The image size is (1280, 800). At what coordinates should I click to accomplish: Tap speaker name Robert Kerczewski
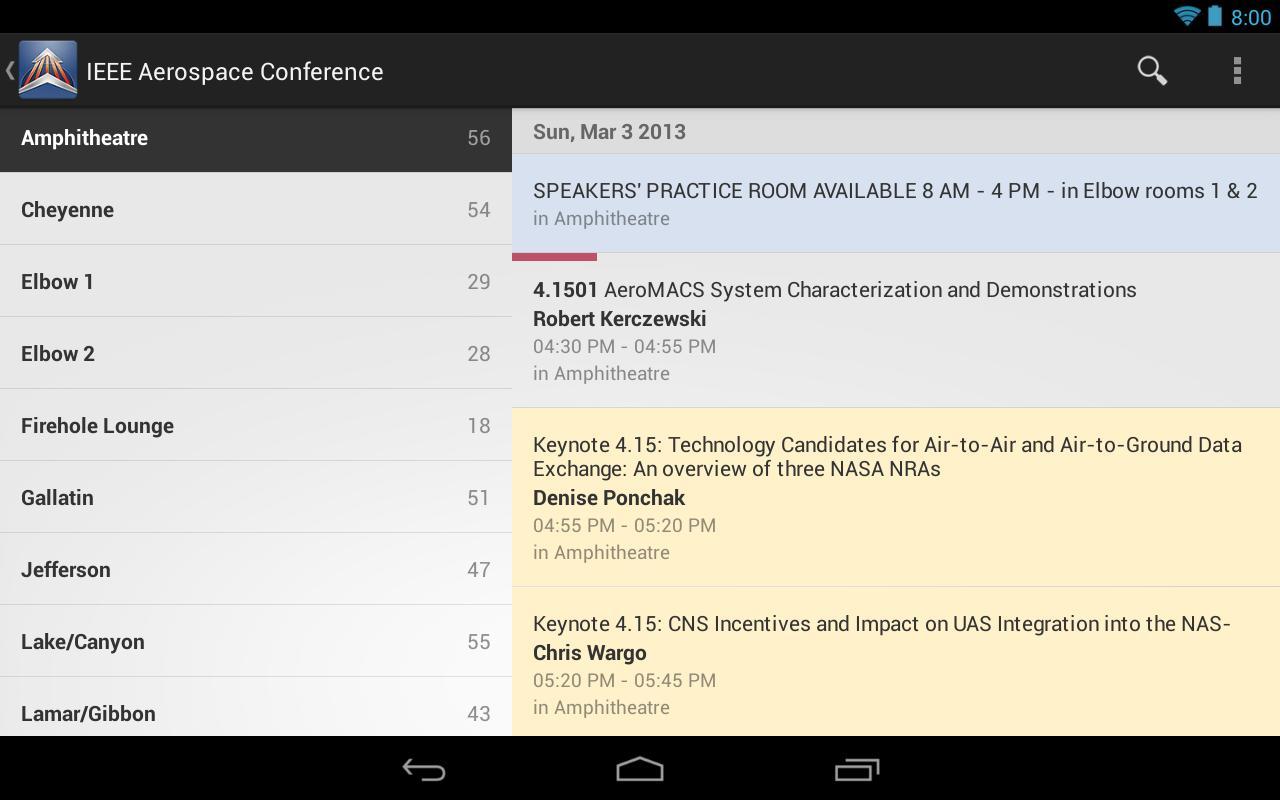[619, 318]
